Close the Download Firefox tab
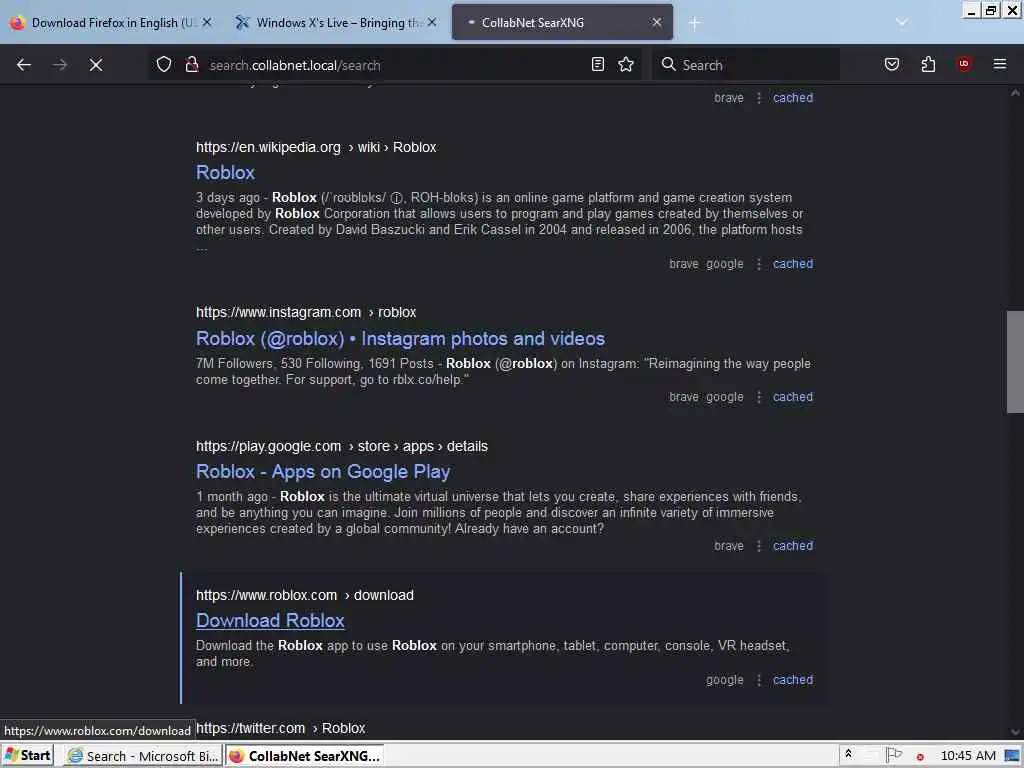Screen dimensions: 1024x768 tap(207, 22)
